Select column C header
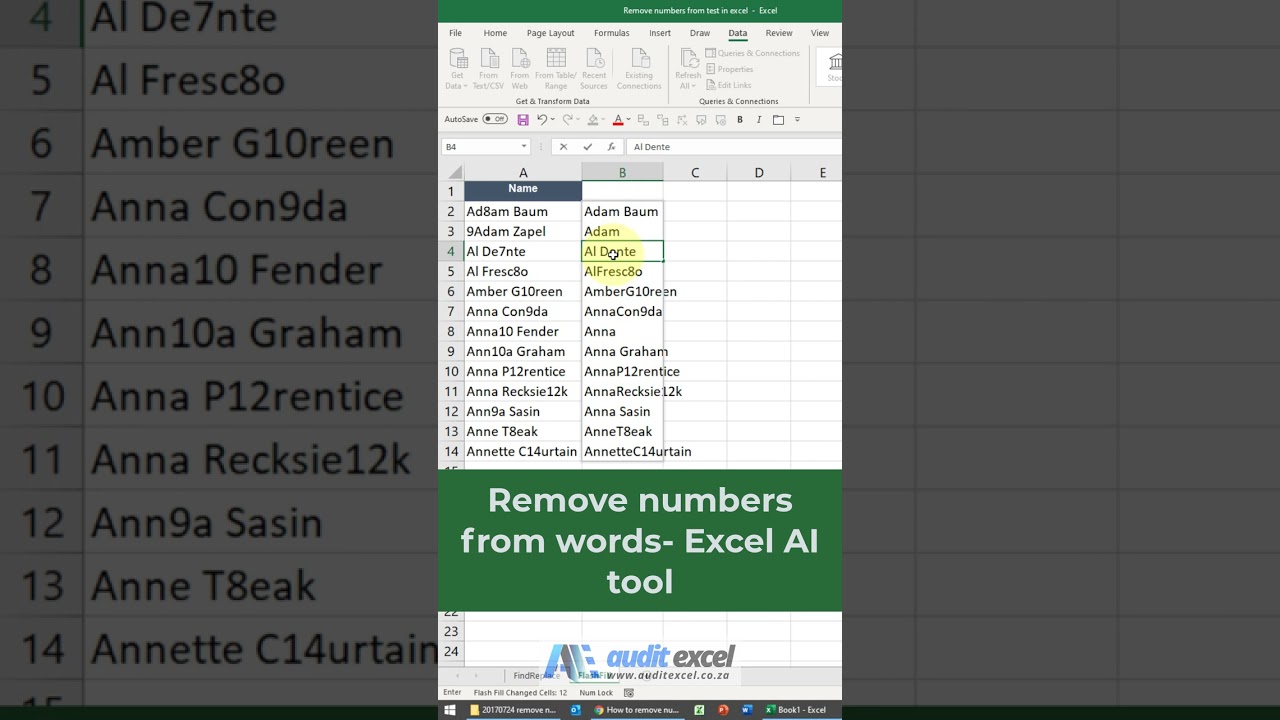Viewport: 1280px width, 720px height. pyautogui.click(x=695, y=173)
